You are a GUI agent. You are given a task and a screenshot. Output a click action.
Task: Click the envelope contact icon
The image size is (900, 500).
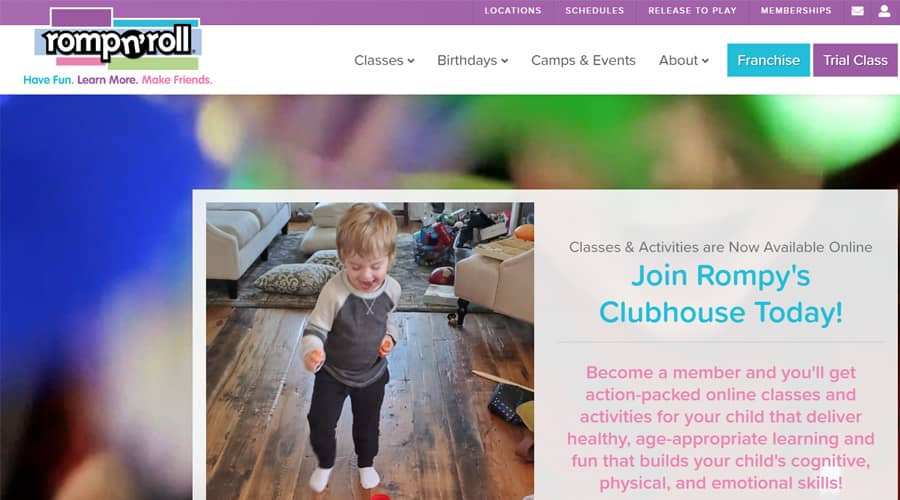857,11
